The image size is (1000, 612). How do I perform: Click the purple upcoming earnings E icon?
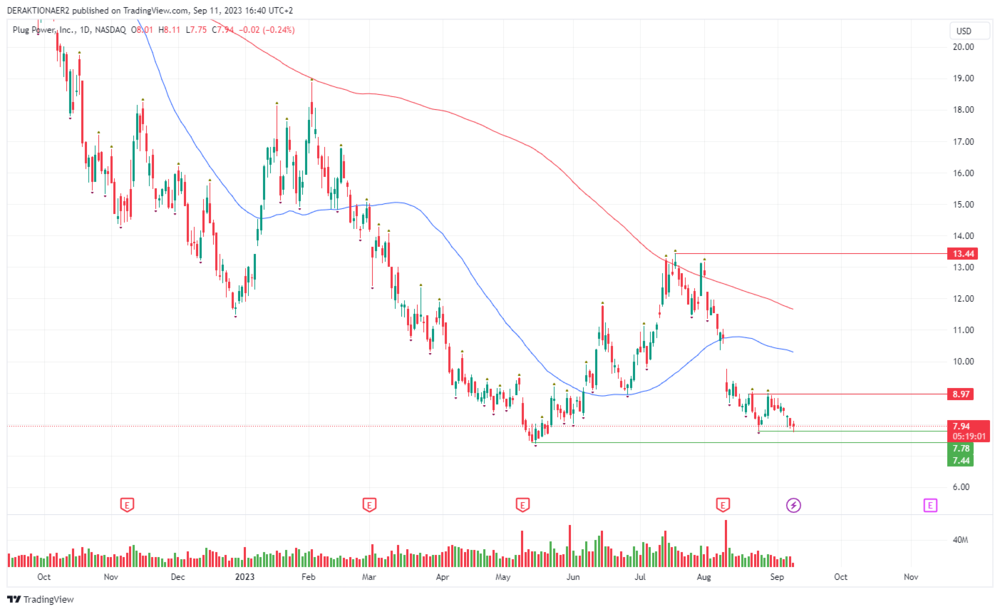pos(930,506)
